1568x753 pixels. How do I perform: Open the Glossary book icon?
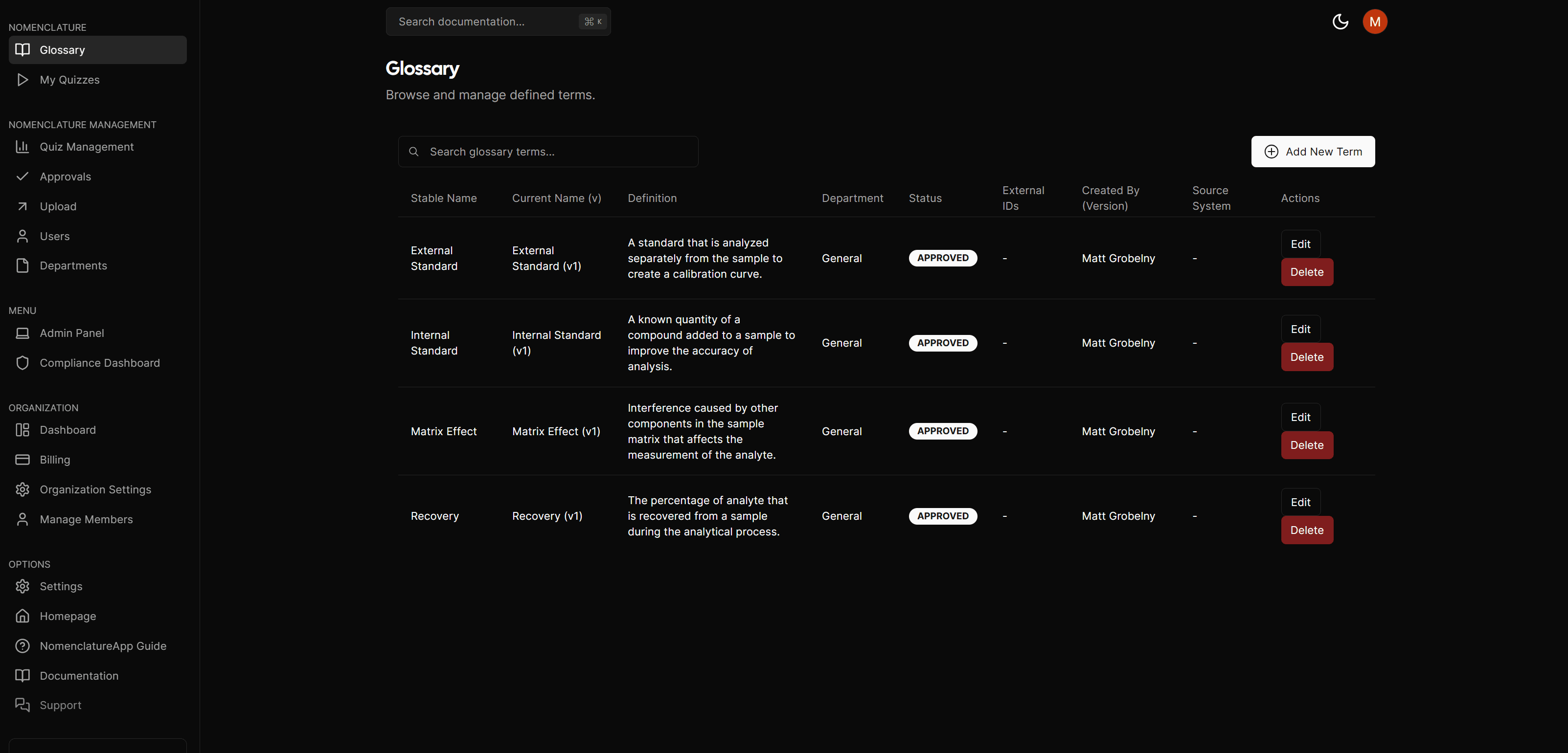point(23,49)
